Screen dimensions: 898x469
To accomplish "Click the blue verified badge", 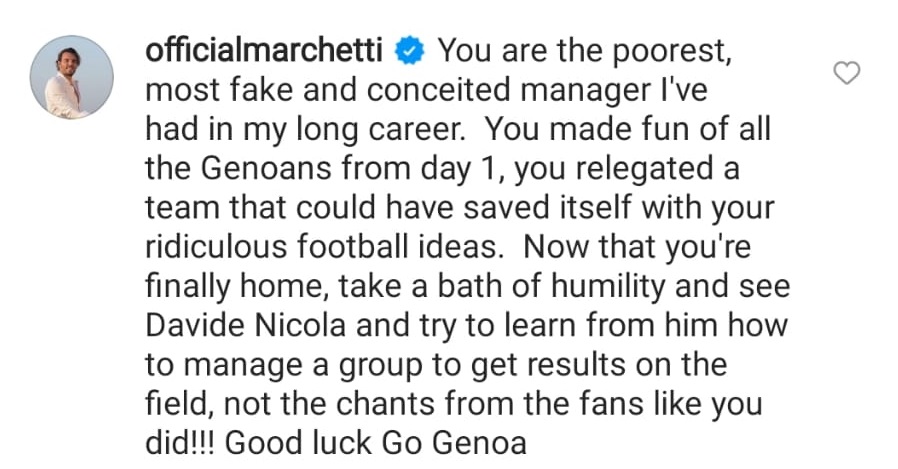I will click(414, 50).
